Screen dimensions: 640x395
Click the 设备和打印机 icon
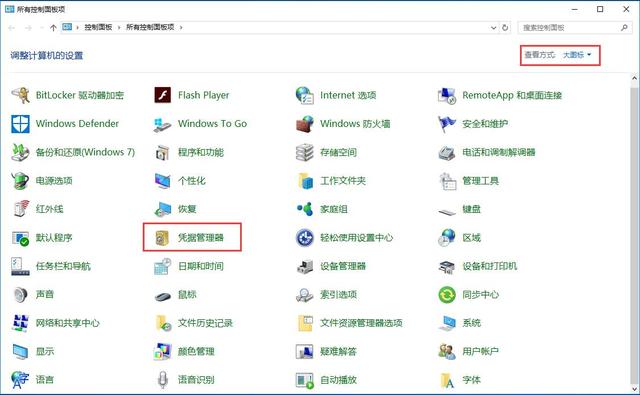tap(447, 267)
